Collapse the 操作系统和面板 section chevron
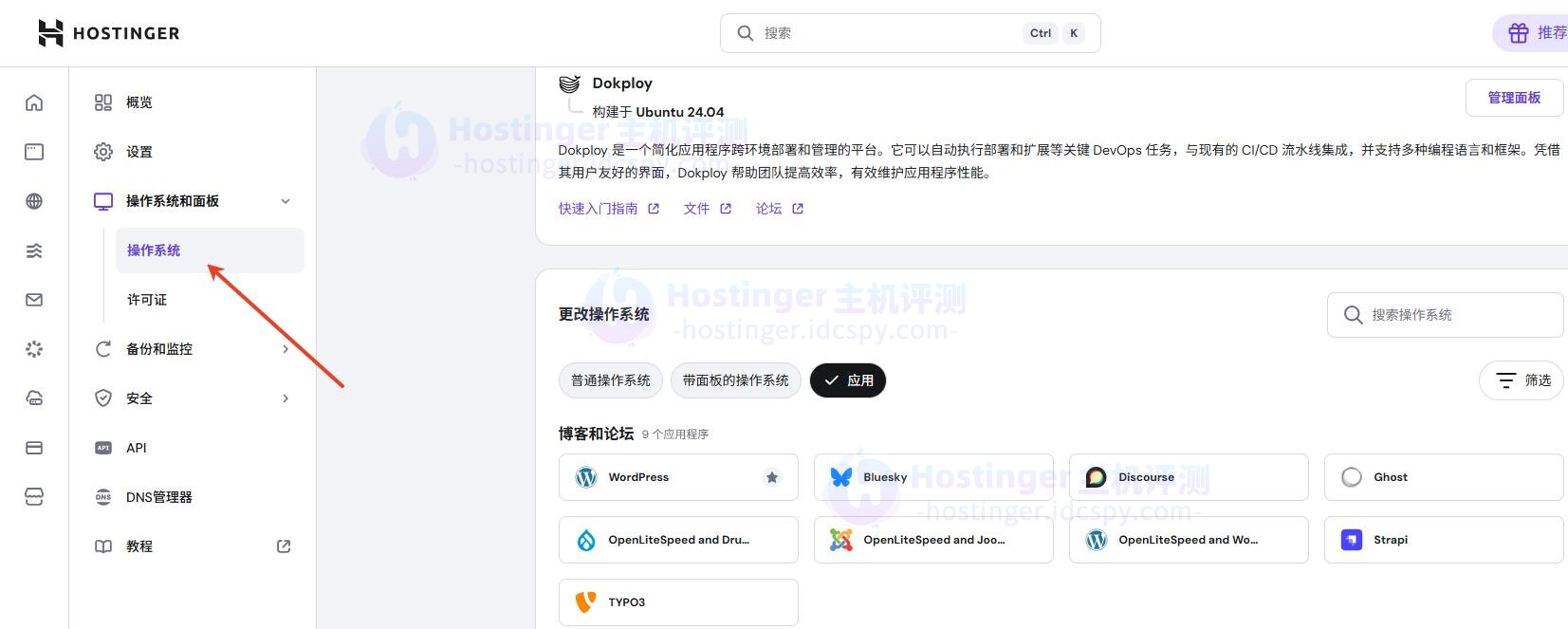Image resolution: width=1568 pixels, height=629 pixels. coord(286,201)
